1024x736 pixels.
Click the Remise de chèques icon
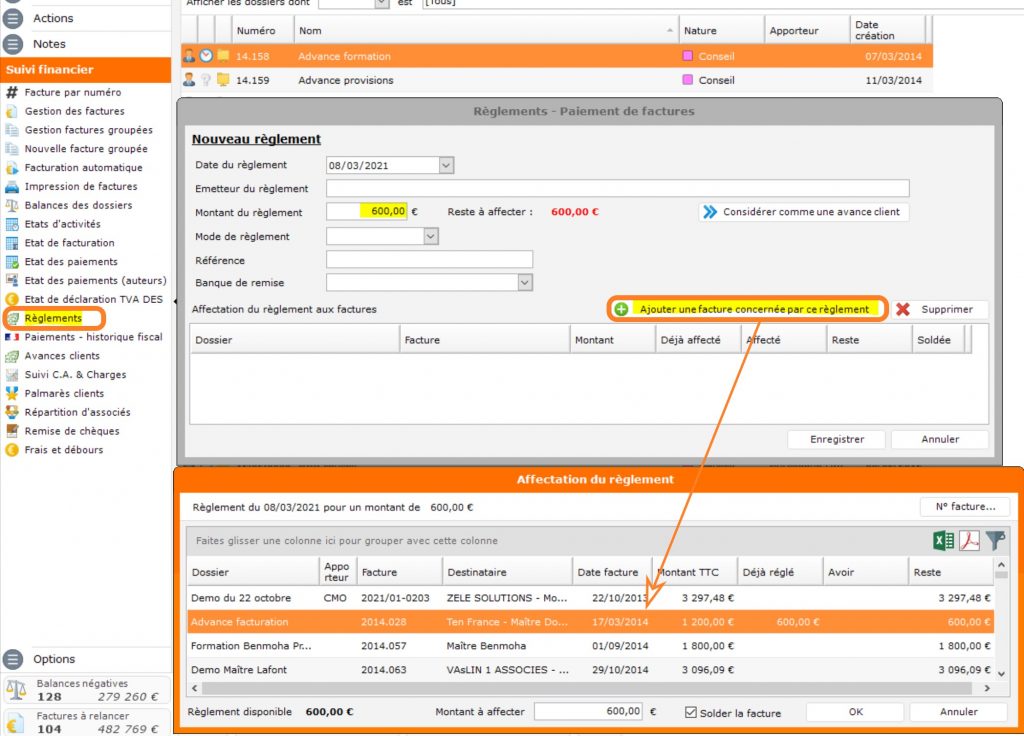pyautogui.click(x=12, y=431)
